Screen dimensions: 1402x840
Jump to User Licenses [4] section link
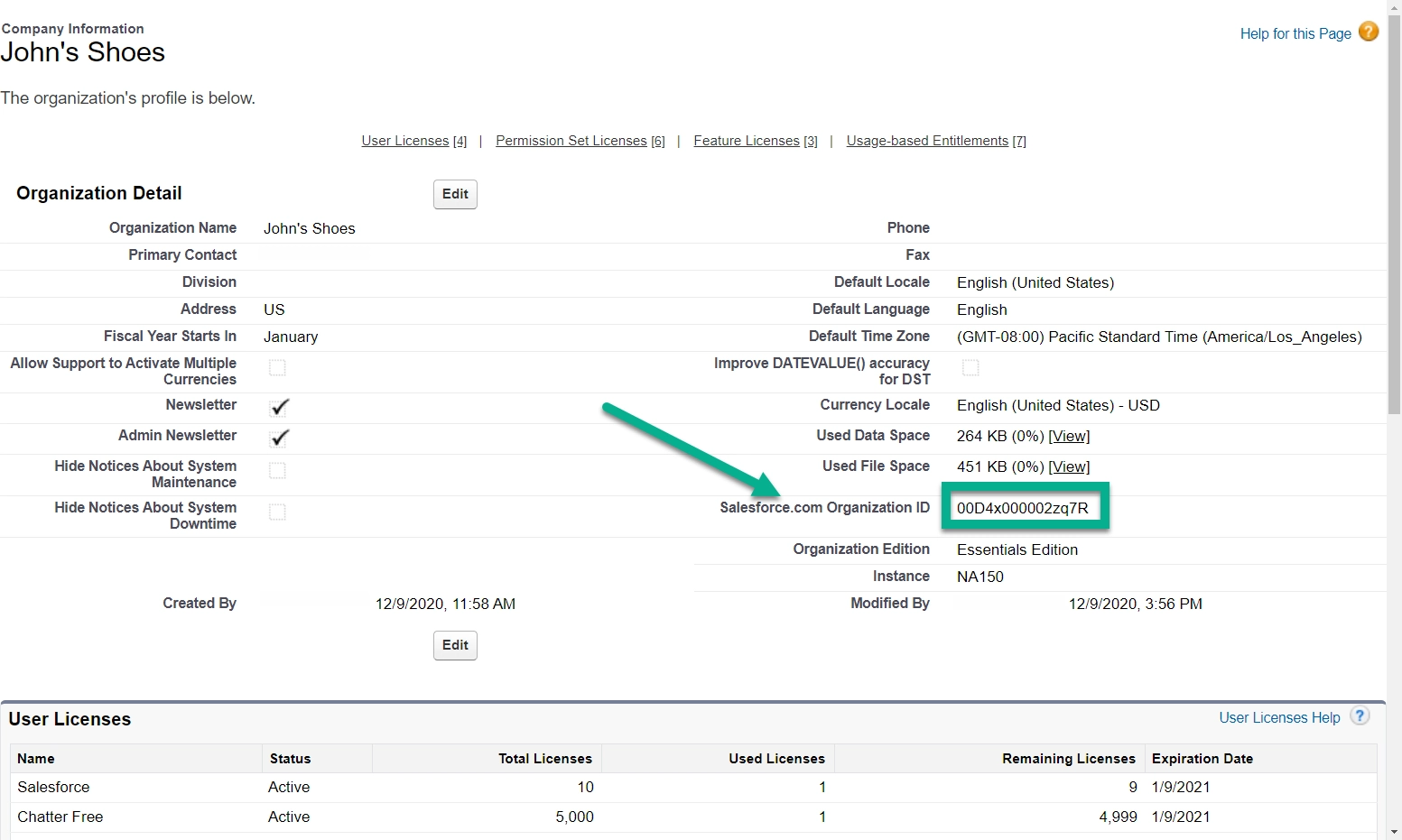414,141
